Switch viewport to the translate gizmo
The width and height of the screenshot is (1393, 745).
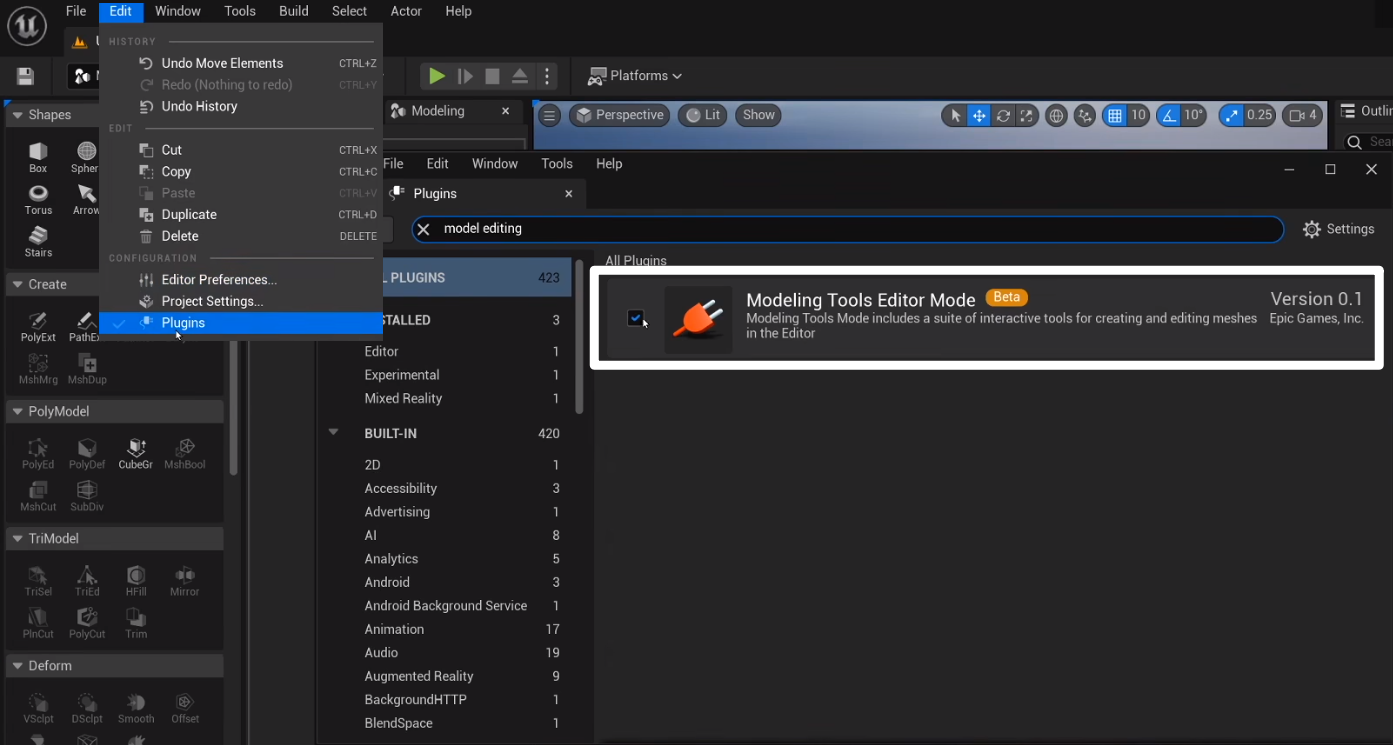979,116
